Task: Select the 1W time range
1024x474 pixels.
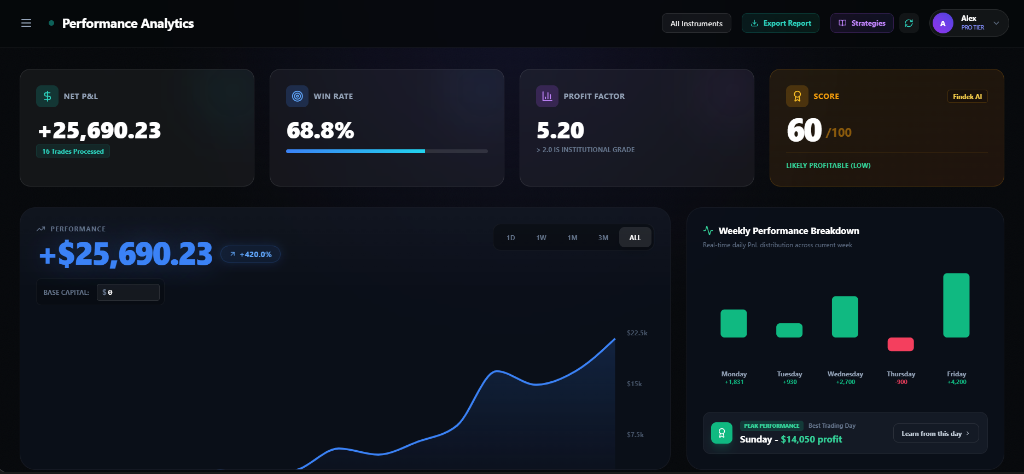Action: [x=541, y=238]
